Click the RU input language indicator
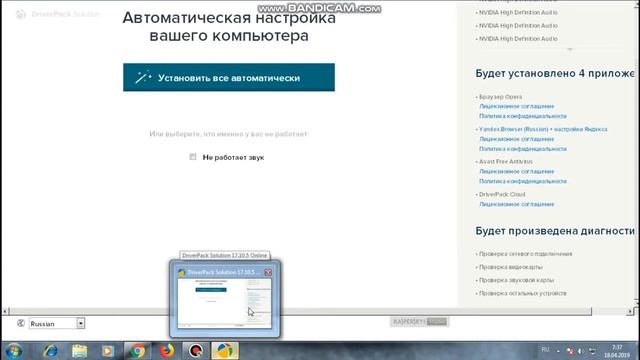The image size is (640, 360). (545, 350)
